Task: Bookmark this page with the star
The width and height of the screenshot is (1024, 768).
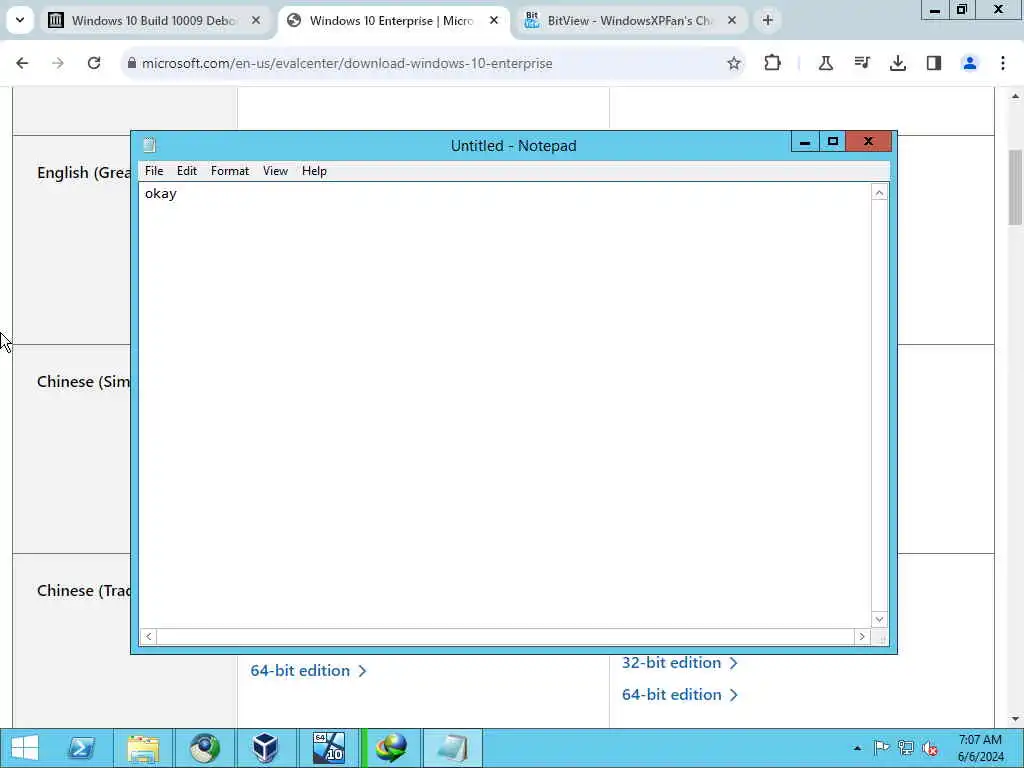Action: pyautogui.click(x=734, y=63)
